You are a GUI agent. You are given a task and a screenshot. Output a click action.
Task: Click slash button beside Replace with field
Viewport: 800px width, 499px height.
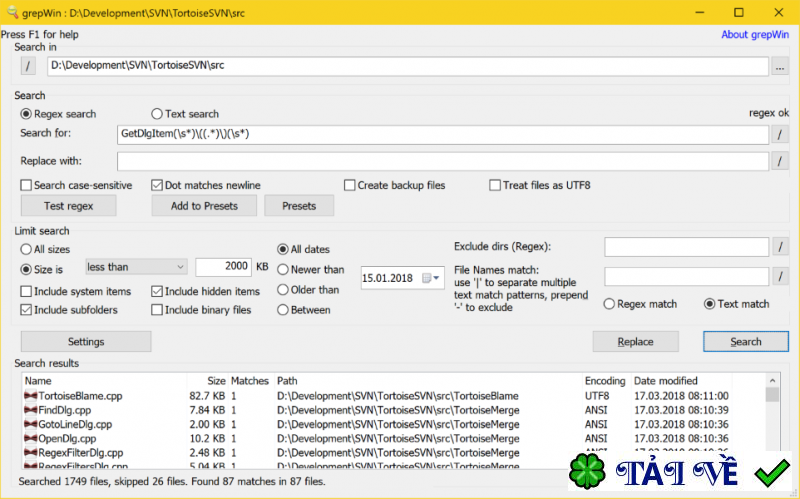point(780,161)
